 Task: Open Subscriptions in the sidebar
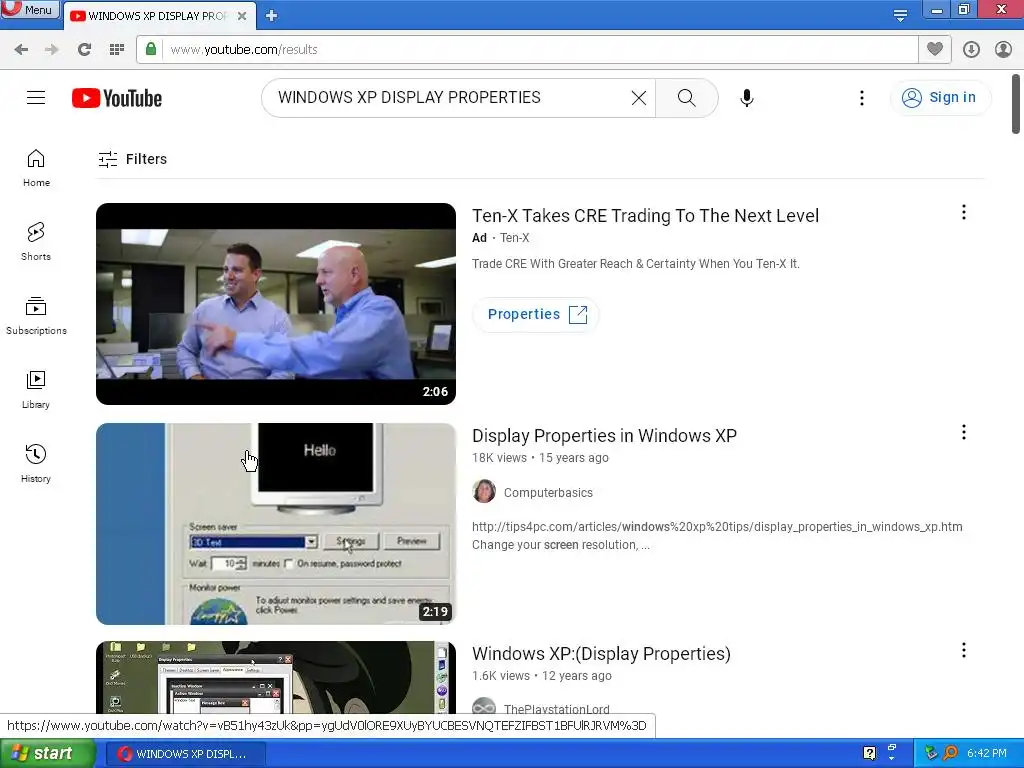[x=36, y=316]
